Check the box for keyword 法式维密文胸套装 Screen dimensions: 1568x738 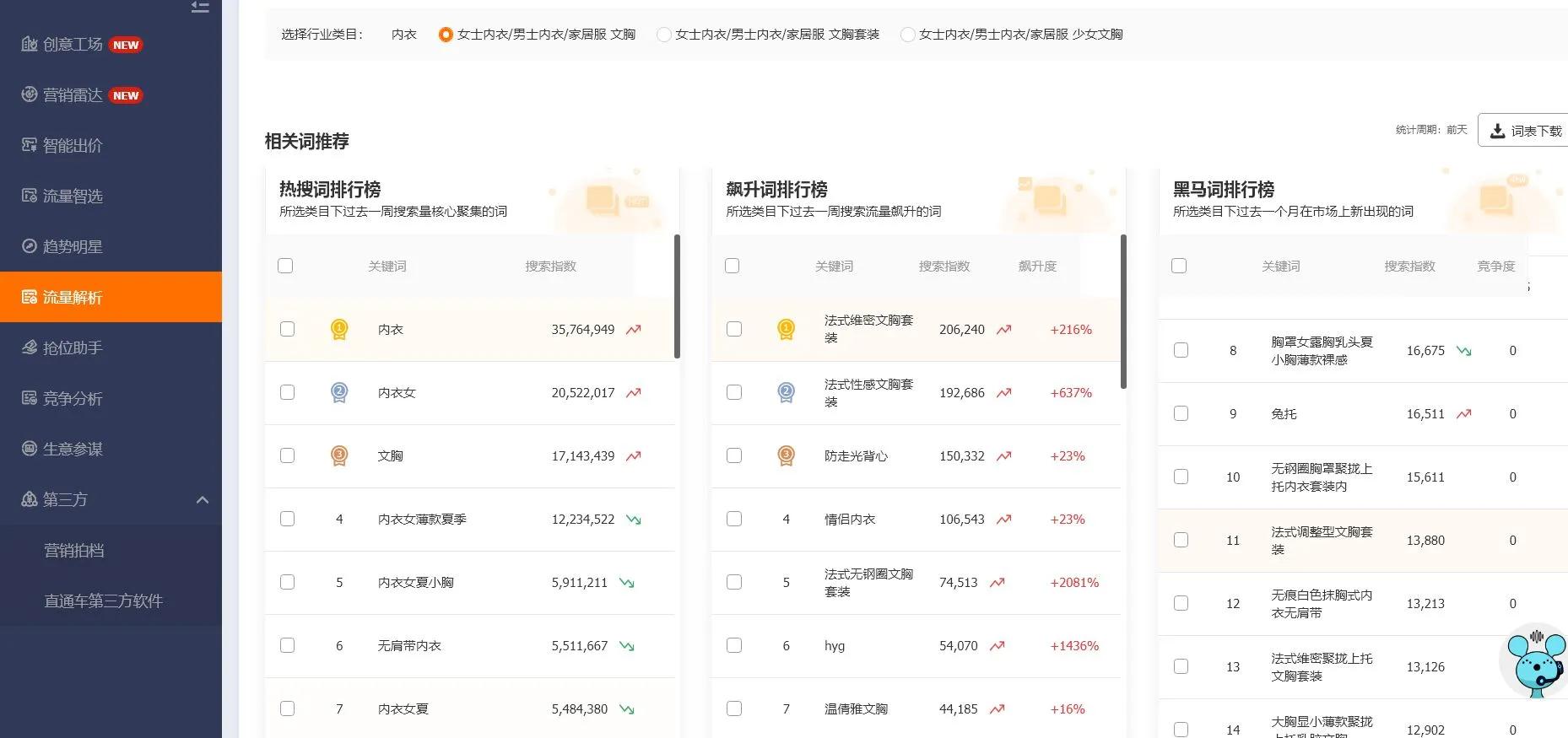click(x=734, y=329)
